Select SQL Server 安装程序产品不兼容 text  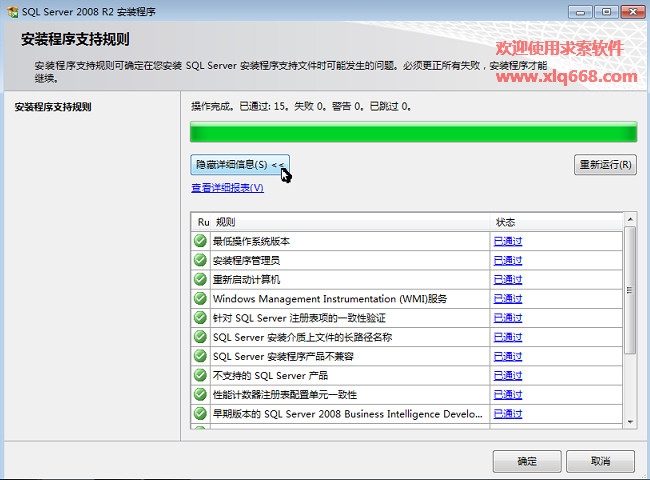pyautogui.click(x=283, y=356)
